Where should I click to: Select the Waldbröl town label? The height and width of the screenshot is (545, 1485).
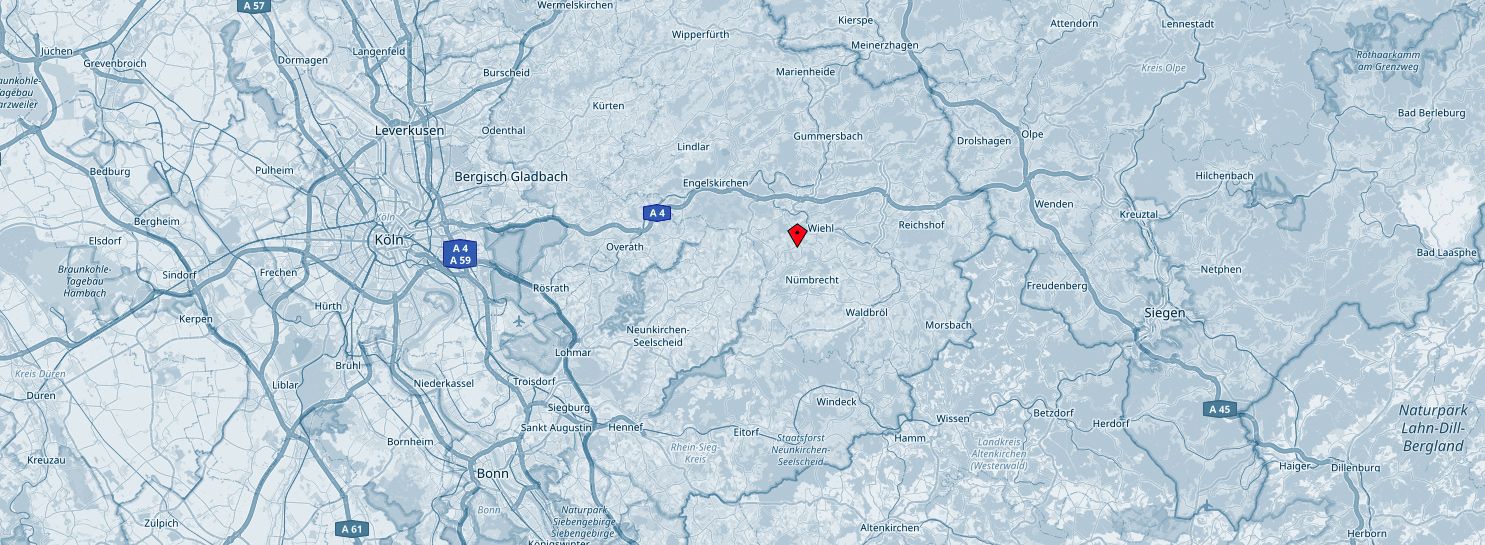[x=867, y=313]
